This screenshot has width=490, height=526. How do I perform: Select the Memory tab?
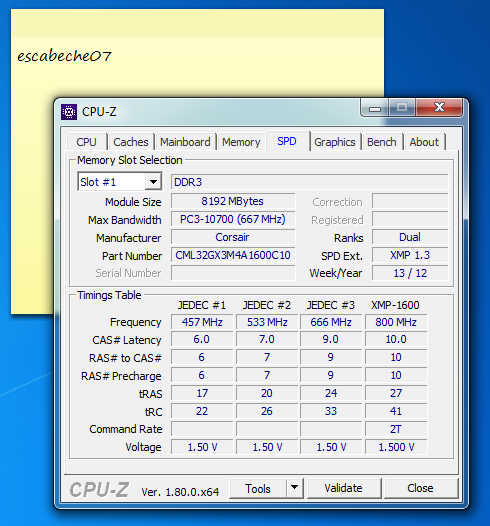point(241,142)
